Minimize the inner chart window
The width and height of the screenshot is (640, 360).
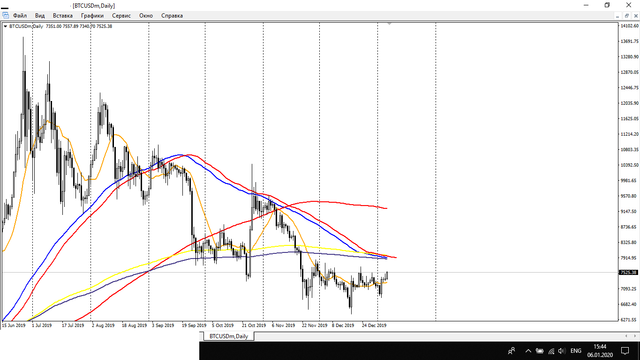(618, 16)
